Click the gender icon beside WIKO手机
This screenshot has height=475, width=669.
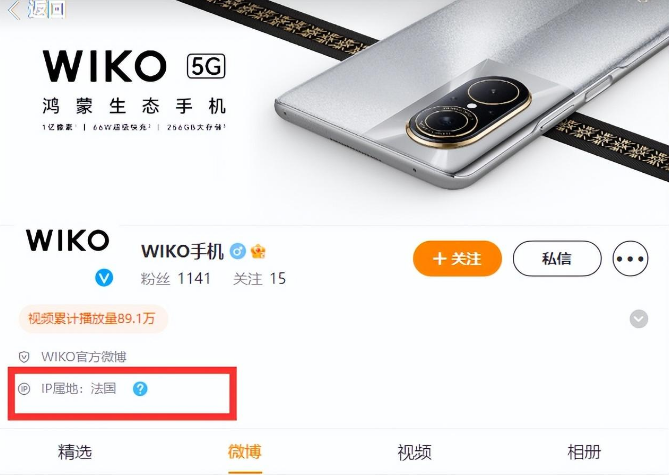(238, 251)
